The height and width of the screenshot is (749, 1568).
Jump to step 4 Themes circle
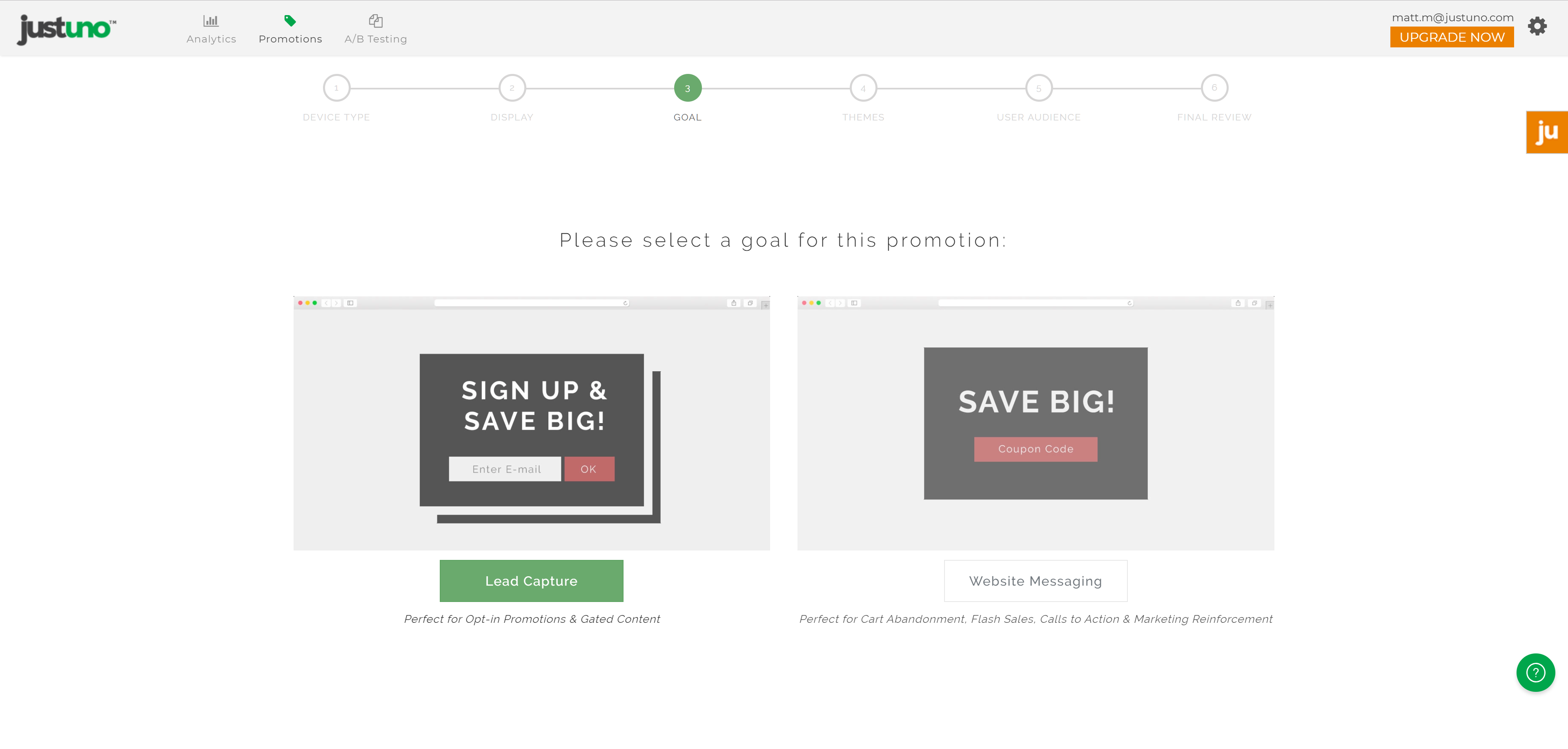pyautogui.click(x=863, y=88)
